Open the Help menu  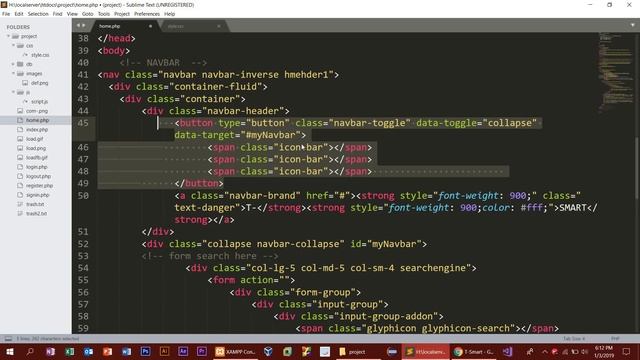point(169,14)
